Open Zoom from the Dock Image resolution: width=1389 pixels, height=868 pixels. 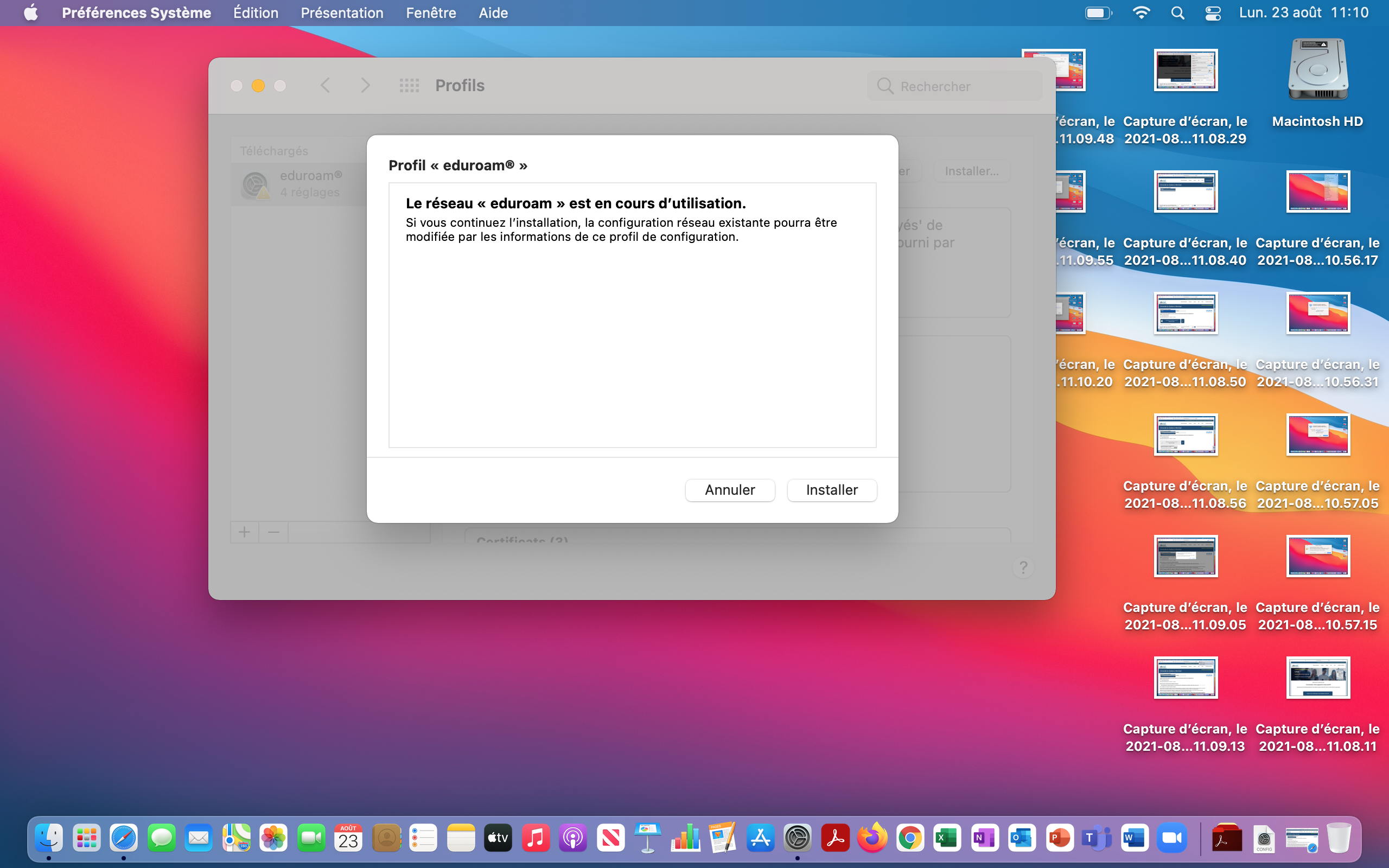[1172, 838]
